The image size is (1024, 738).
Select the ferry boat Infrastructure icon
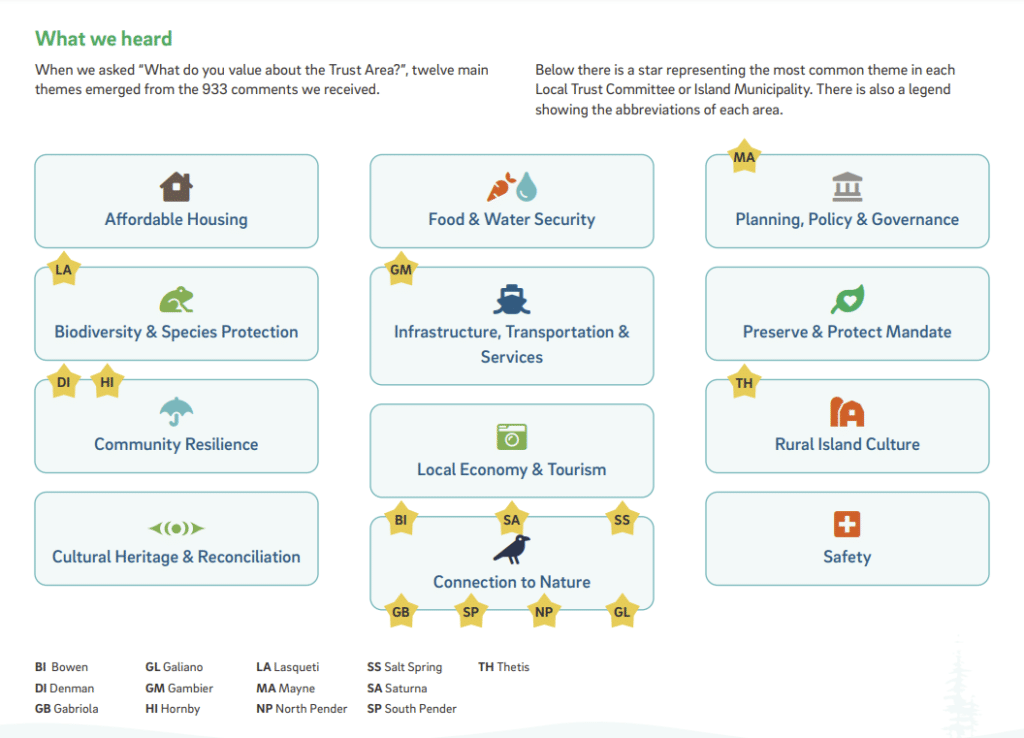(x=512, y=299)
